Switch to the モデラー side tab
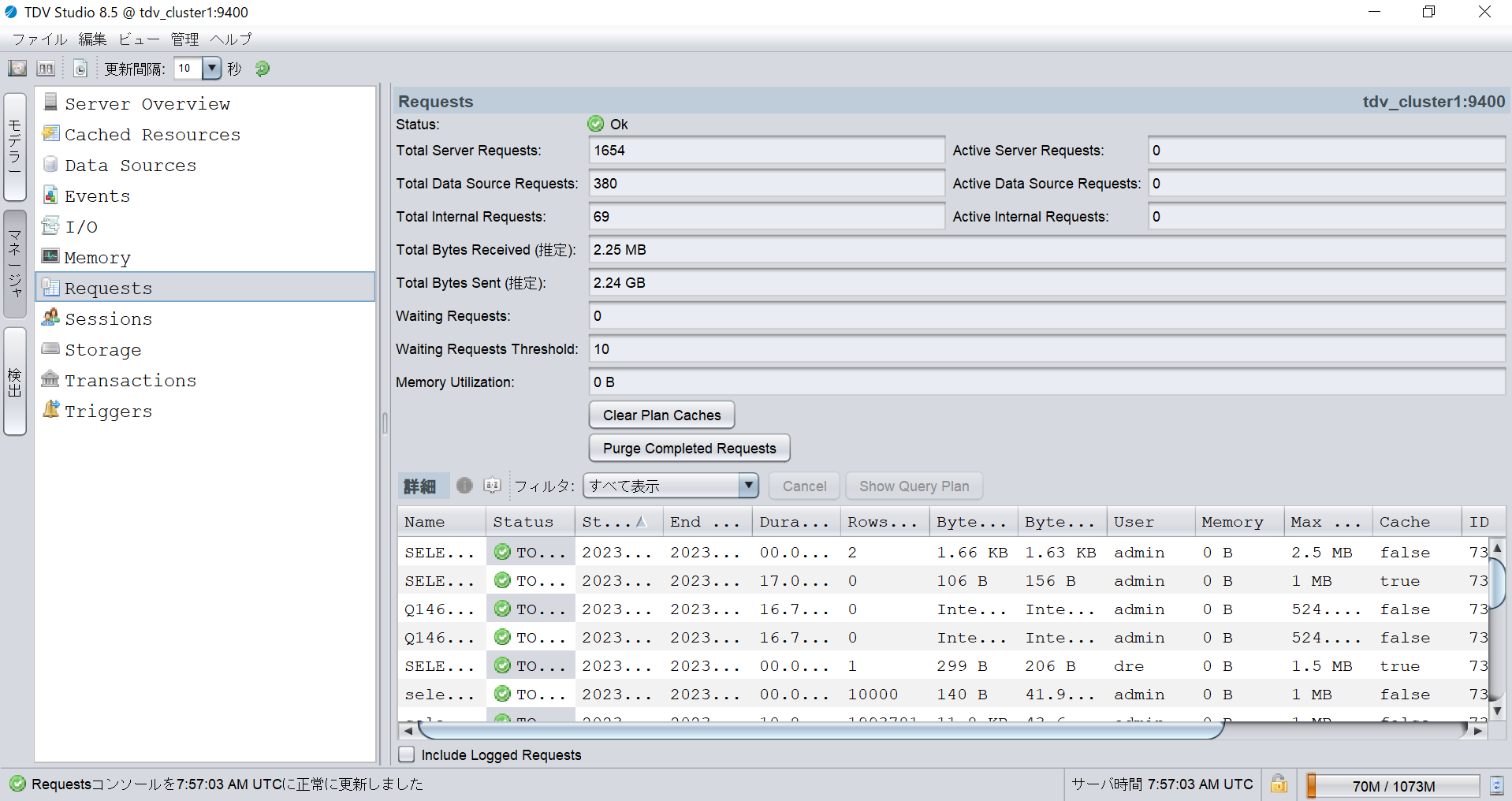The width and height of the screenshot is (1512, 801). (x=15, y=147)
